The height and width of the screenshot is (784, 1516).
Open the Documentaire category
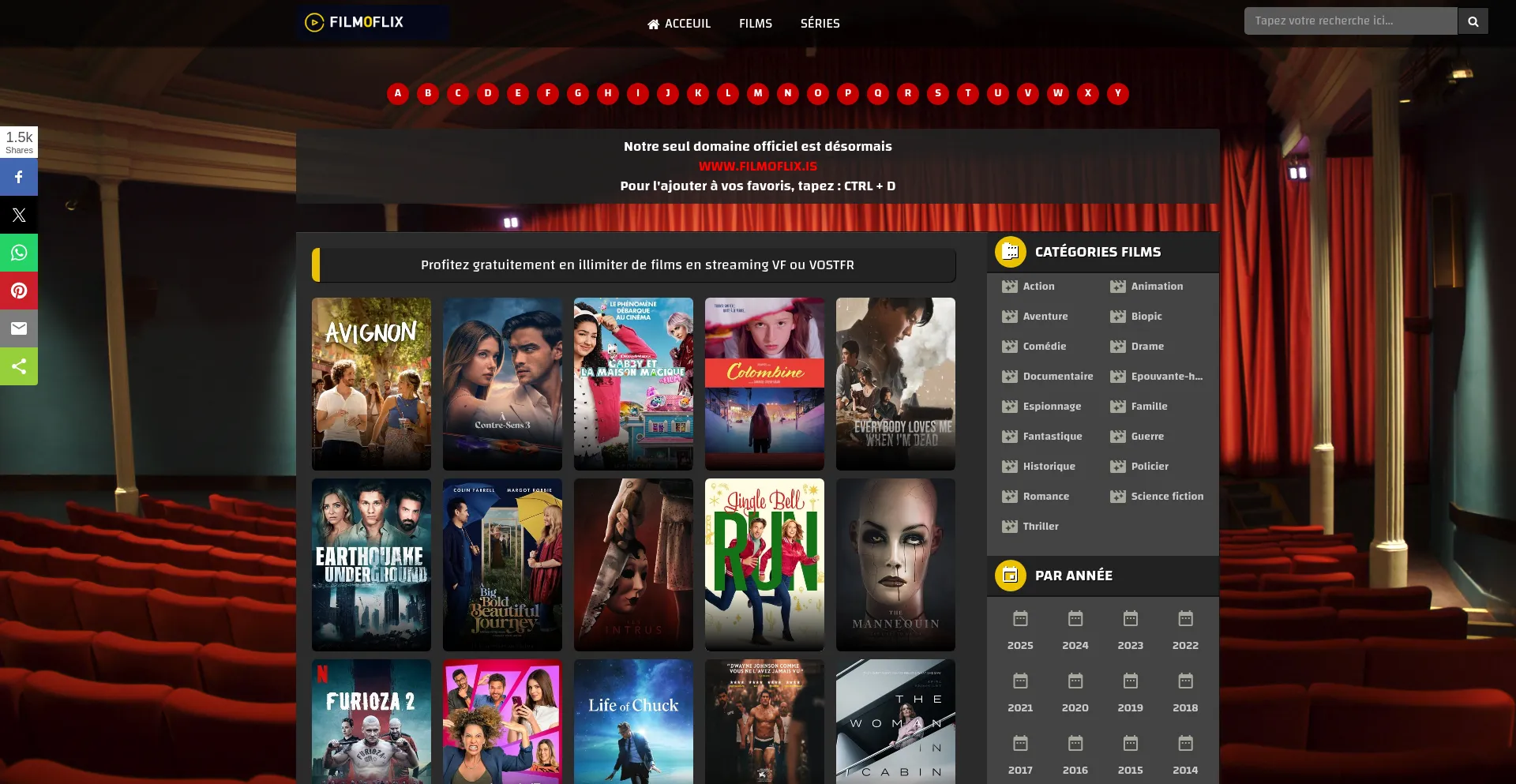point(1058,377)
